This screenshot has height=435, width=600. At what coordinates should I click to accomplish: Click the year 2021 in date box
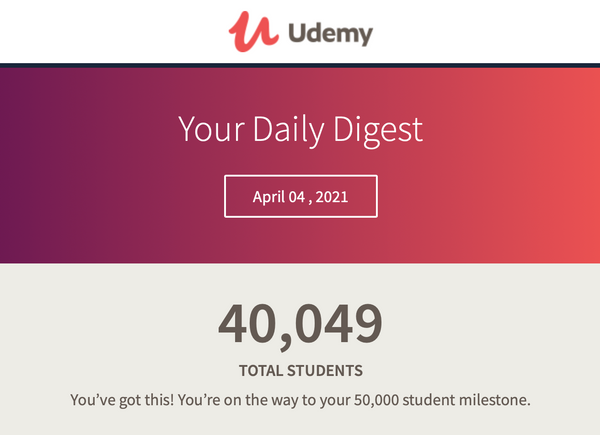click(x=332, y=197)
